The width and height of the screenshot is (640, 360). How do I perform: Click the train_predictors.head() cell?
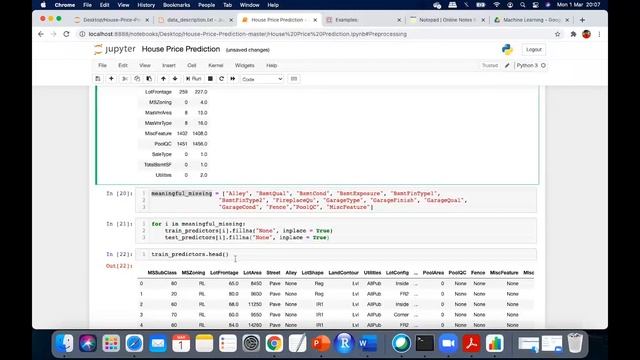click(x=336, y=254)
